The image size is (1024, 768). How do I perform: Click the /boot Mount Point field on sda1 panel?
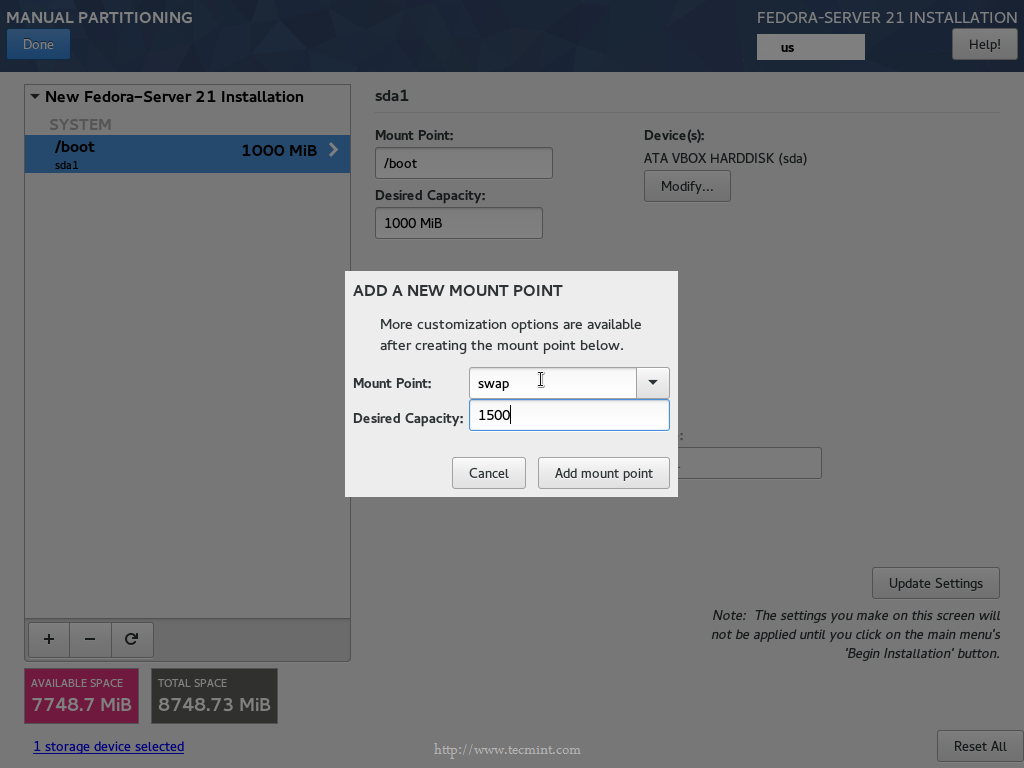pyautogui.click(x=464, y=163)
